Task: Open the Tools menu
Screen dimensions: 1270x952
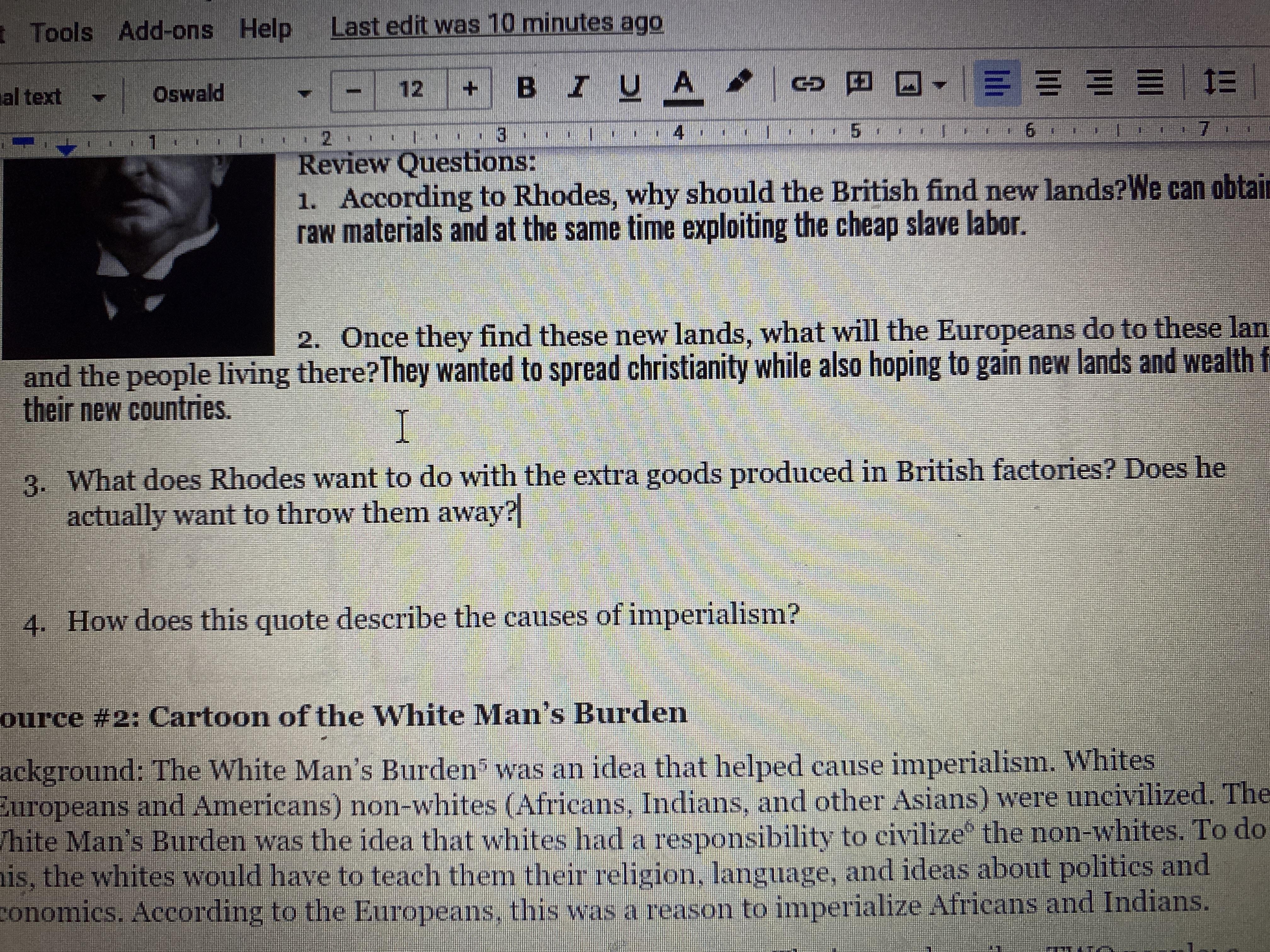Action: point(61,31)
